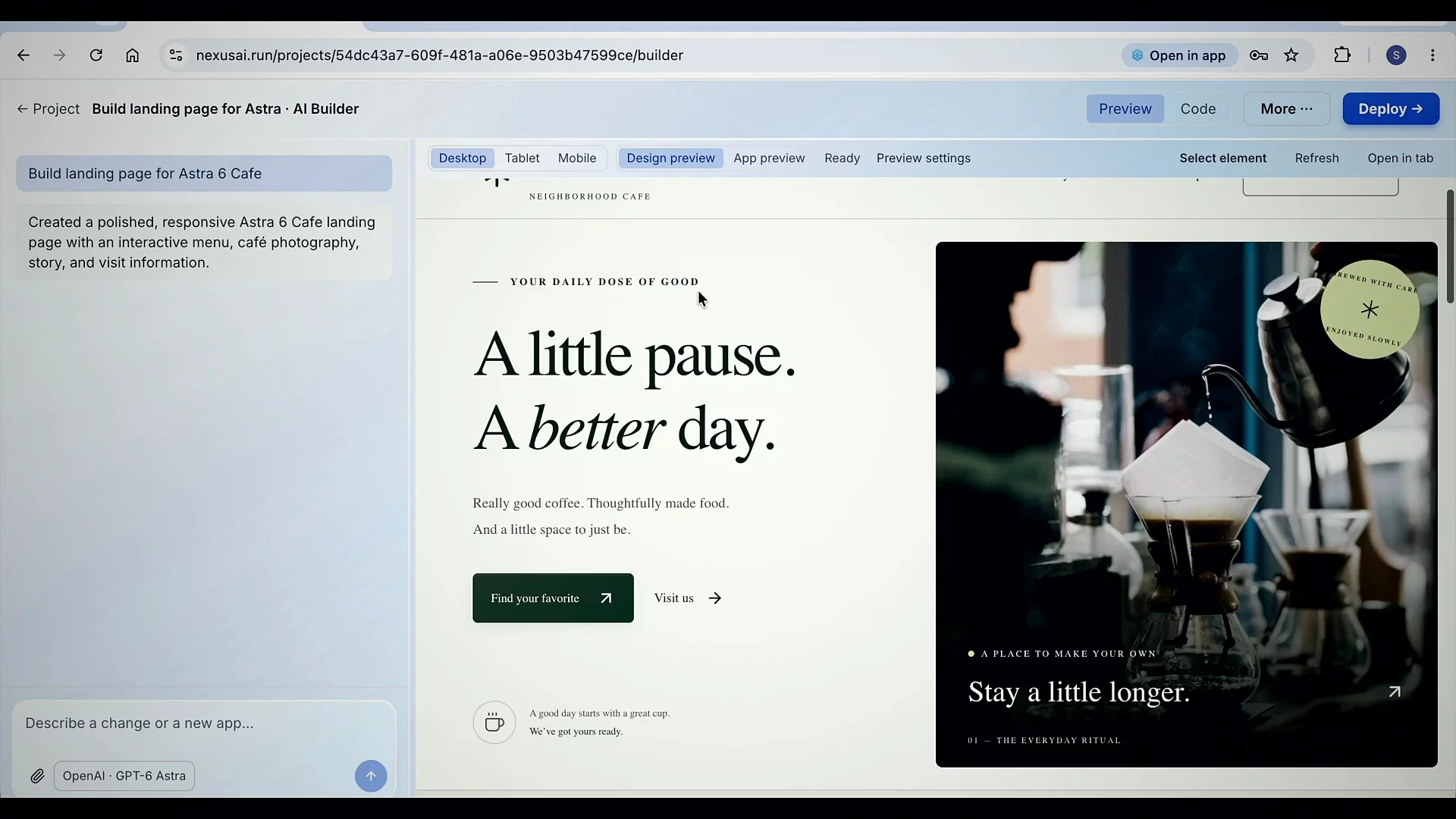Click The Everyday Ritual caption
Viewport: 1456px width, 819px height.
[1044, 741]
